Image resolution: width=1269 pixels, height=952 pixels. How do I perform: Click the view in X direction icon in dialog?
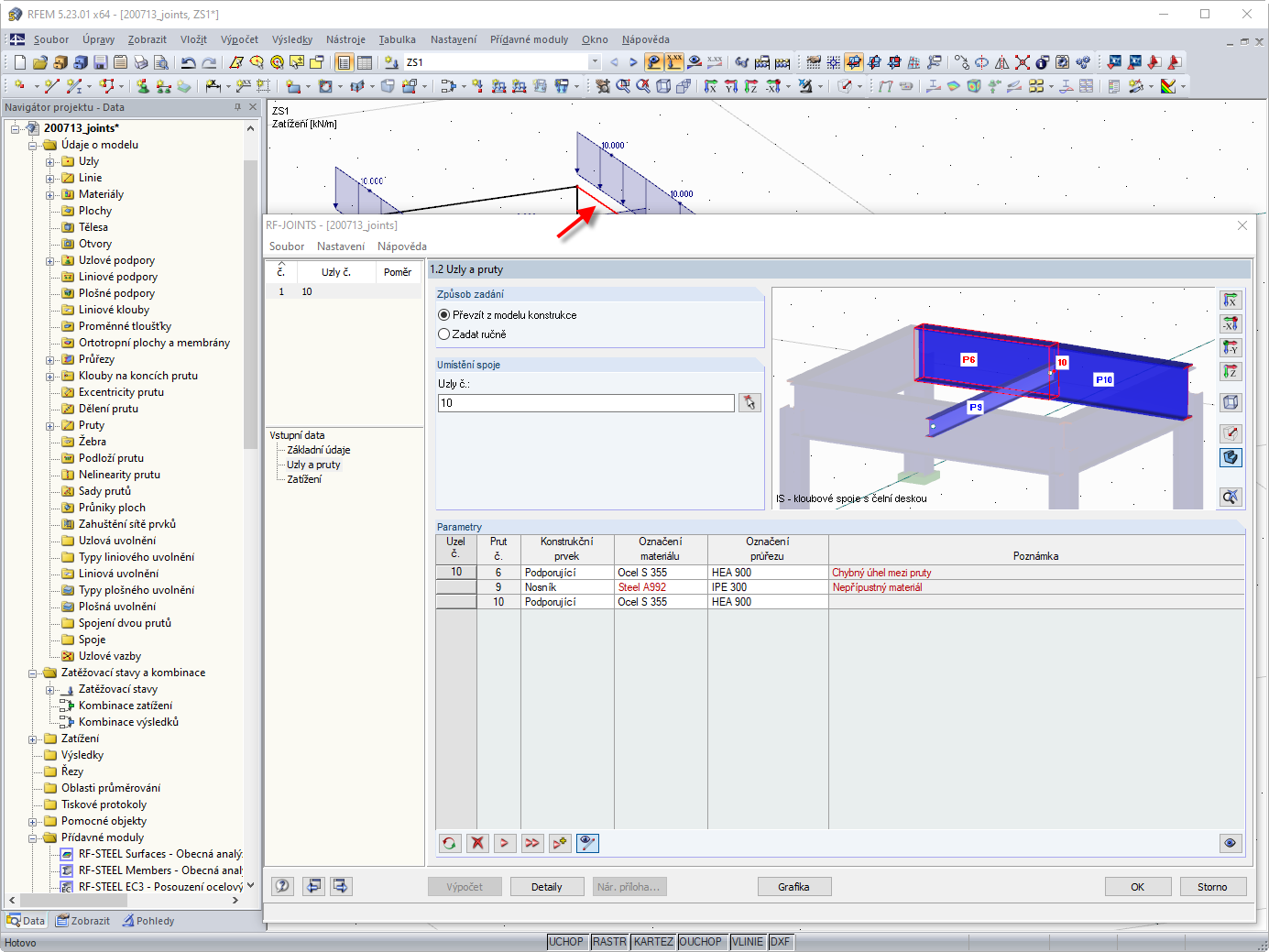click(1231, 300)
